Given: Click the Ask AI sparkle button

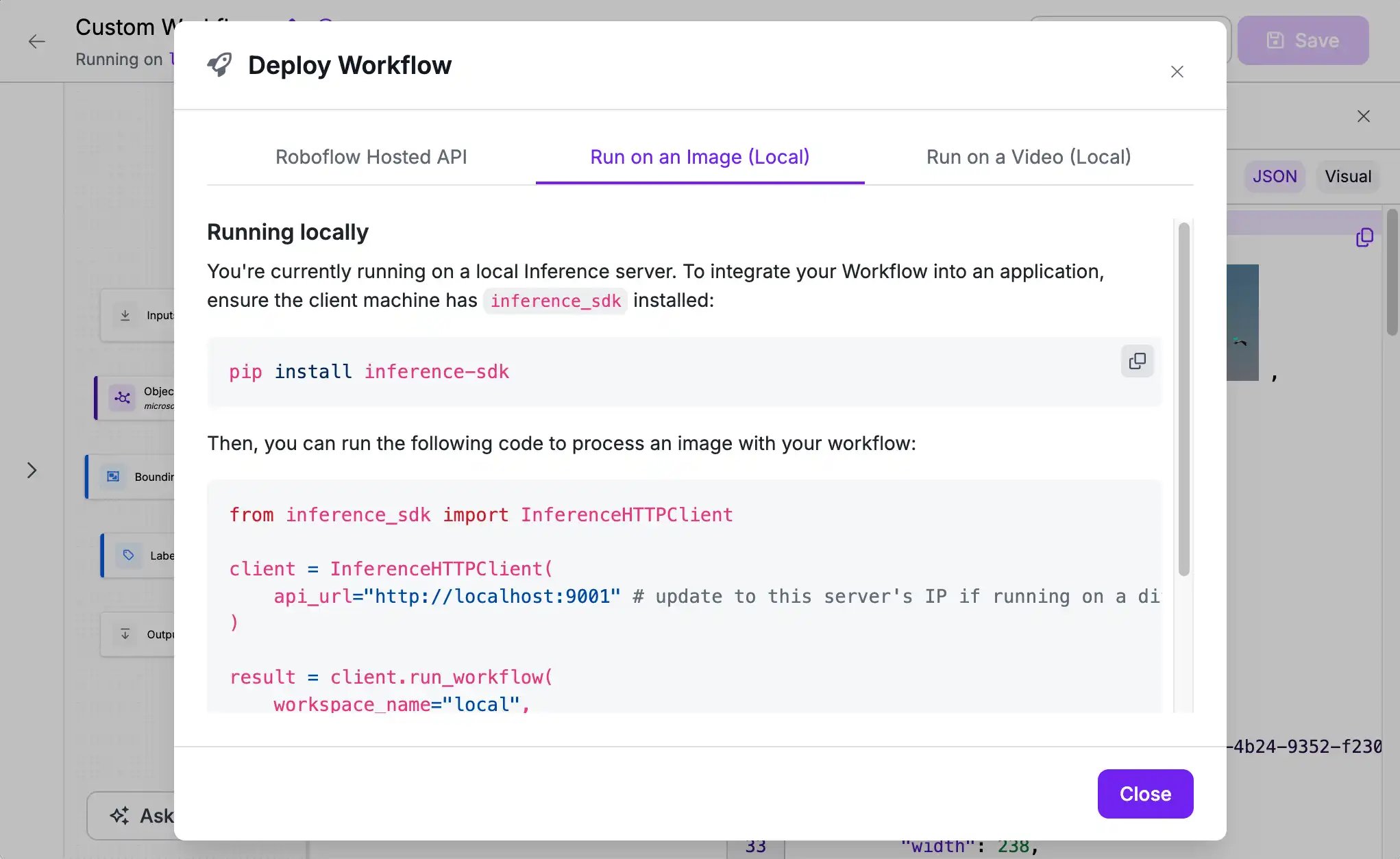Looking at the screenshot, I should [x=132, y=815].
